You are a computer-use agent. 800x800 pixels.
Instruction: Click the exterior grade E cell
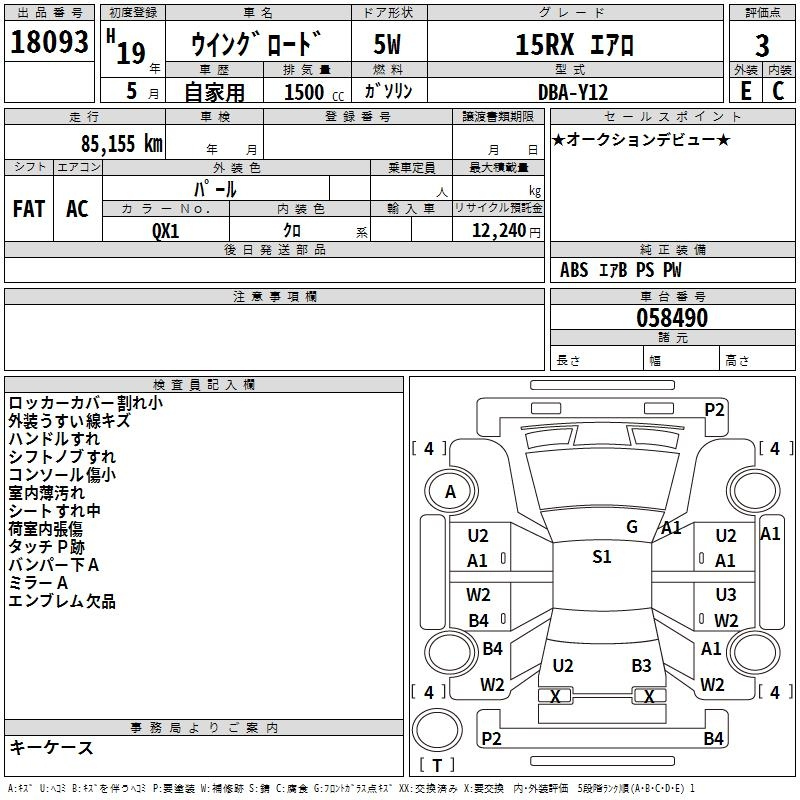tap(745, 90)
